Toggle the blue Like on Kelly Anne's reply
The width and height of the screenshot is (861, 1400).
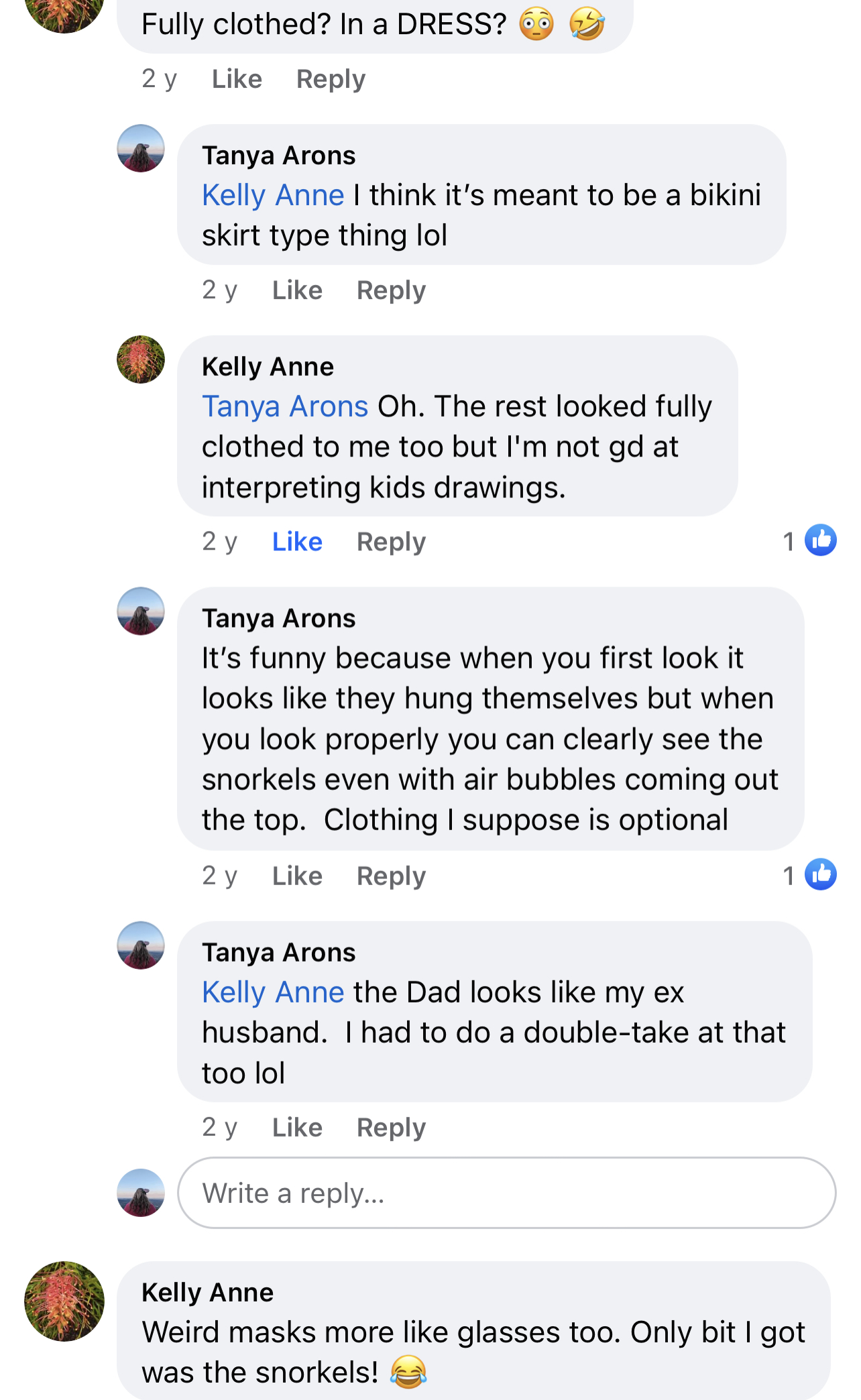point(297,542)
